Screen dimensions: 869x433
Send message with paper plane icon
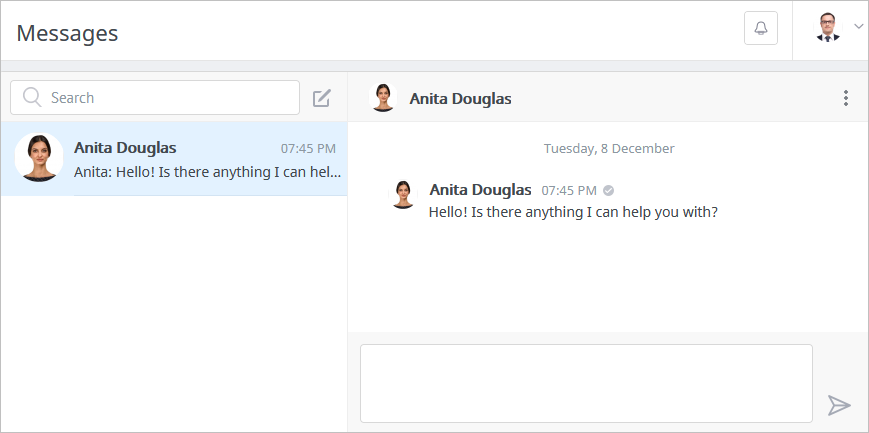point(839,405)
